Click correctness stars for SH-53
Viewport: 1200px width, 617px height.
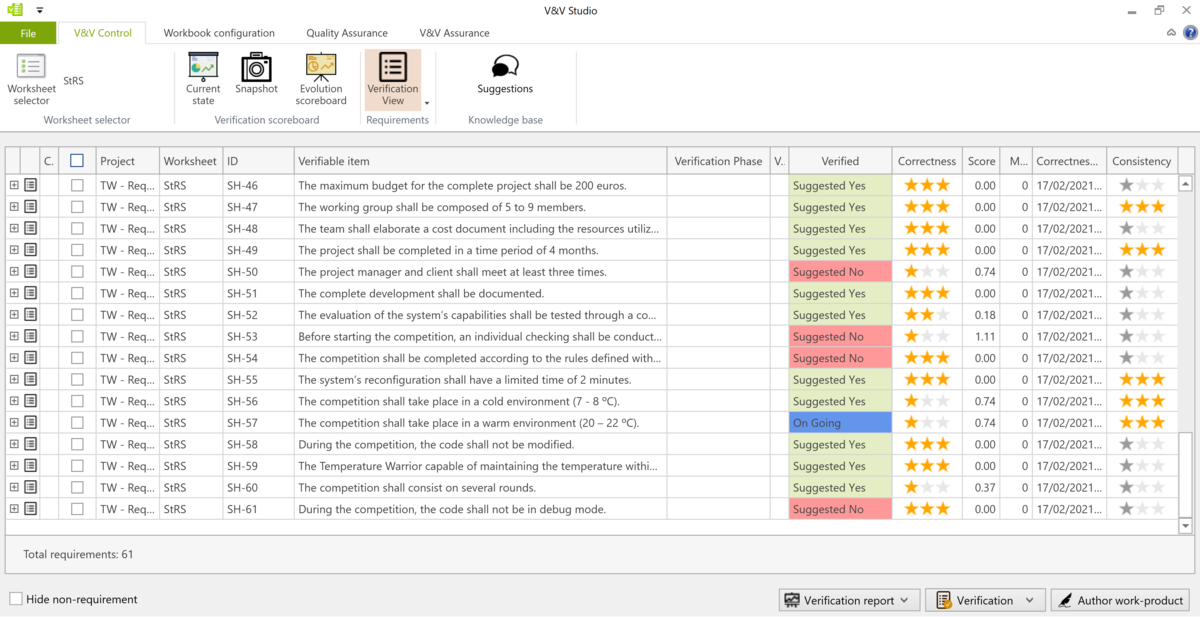tap(927, 336)
